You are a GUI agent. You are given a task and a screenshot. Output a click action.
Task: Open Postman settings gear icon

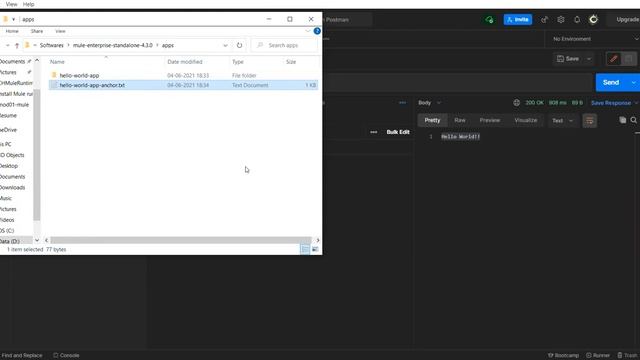click(x=560, y=20)
